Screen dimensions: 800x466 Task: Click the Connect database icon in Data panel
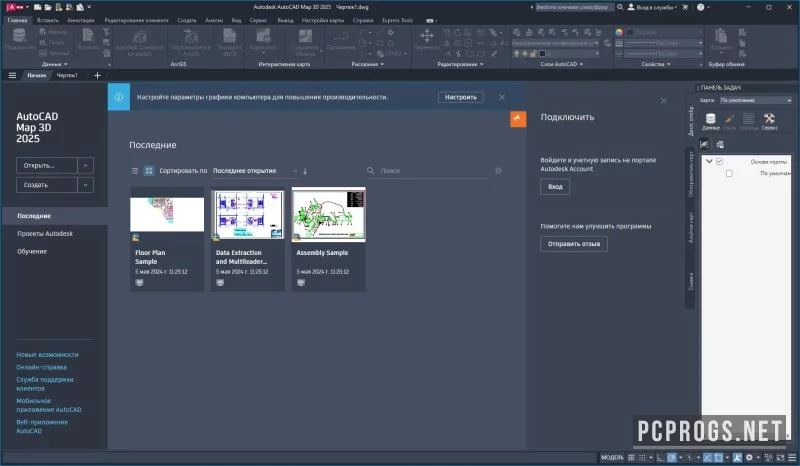click(x=19, y=36)
